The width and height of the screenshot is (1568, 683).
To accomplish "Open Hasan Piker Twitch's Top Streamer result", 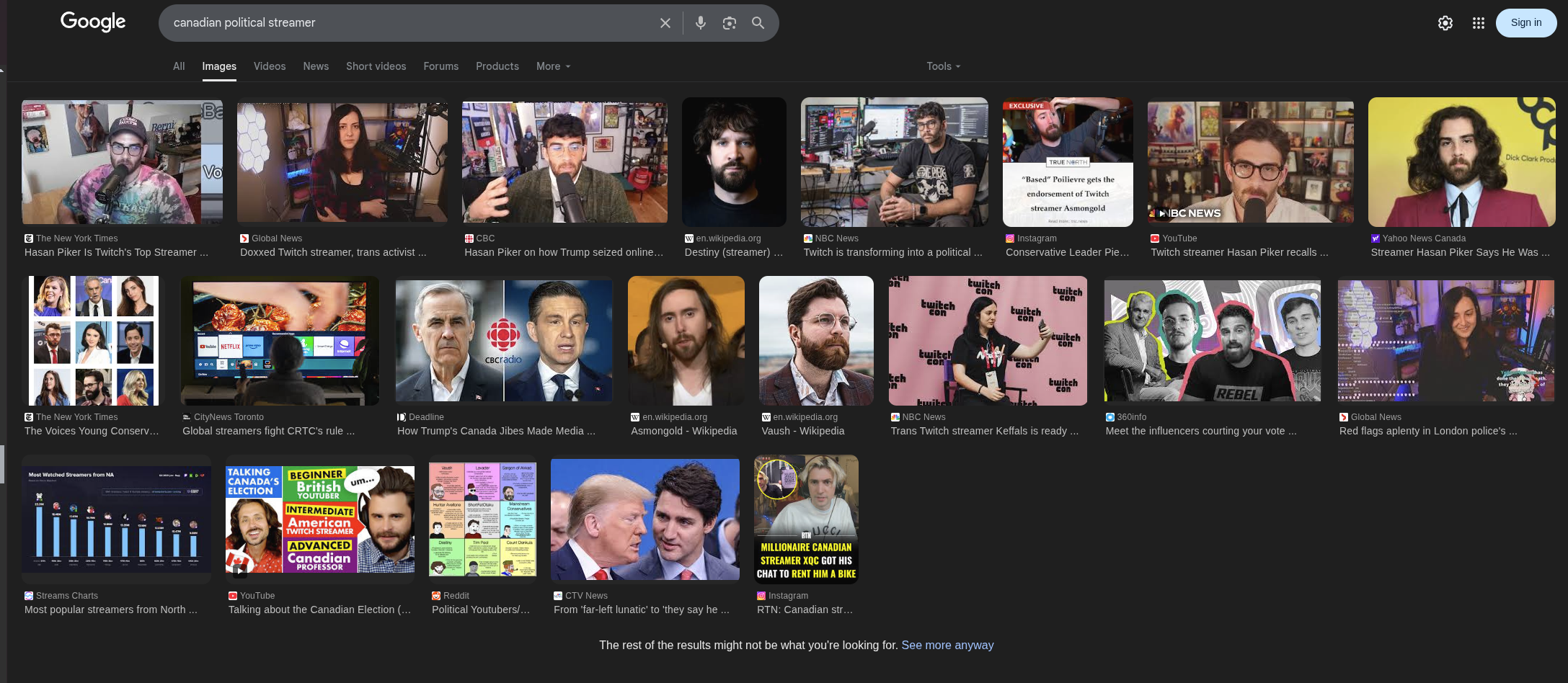I will (x=116, y=252).
